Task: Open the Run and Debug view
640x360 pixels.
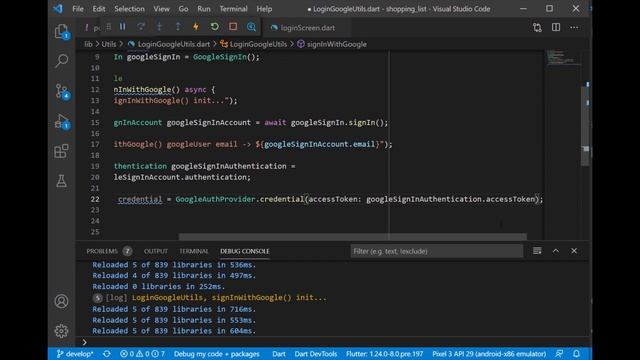Action: (62, 121)
